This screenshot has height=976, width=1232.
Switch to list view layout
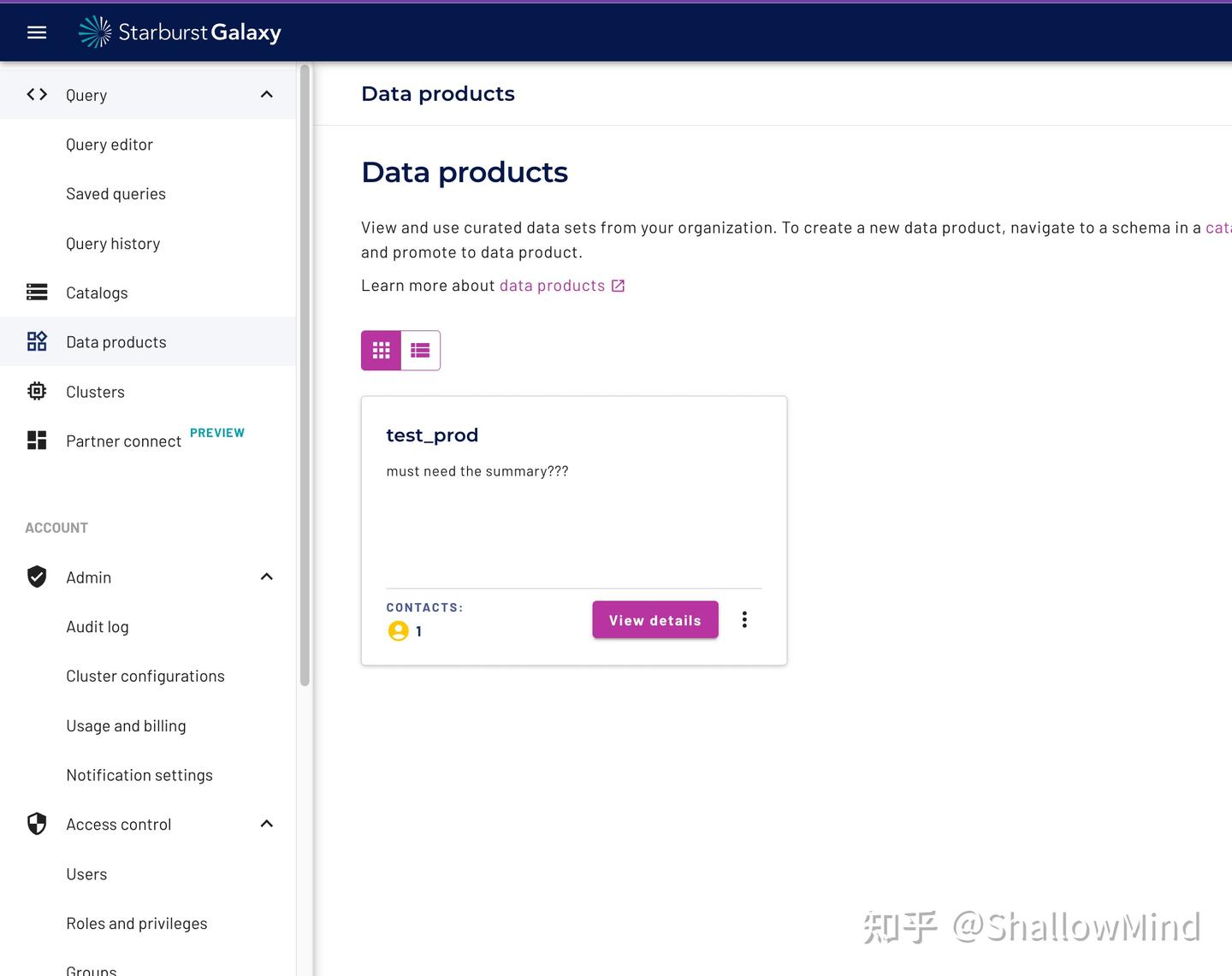pos(420,351)
